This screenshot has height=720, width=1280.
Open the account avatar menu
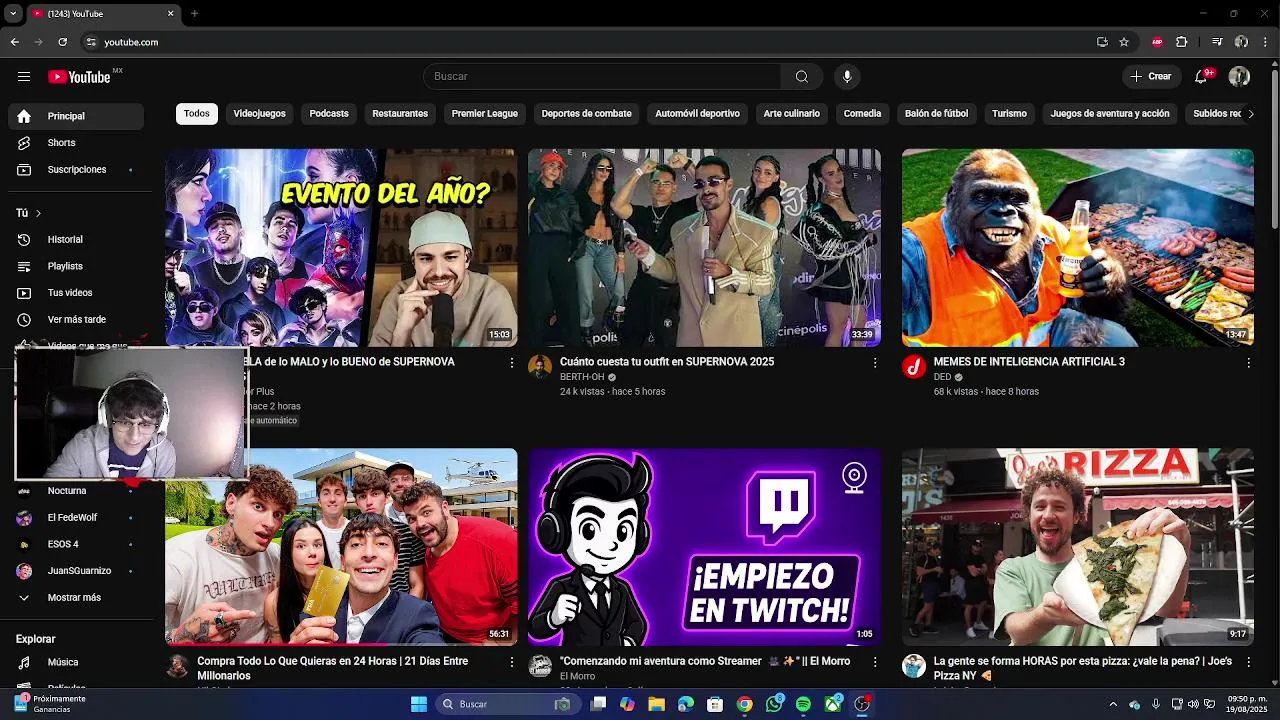click(1239, 77)
